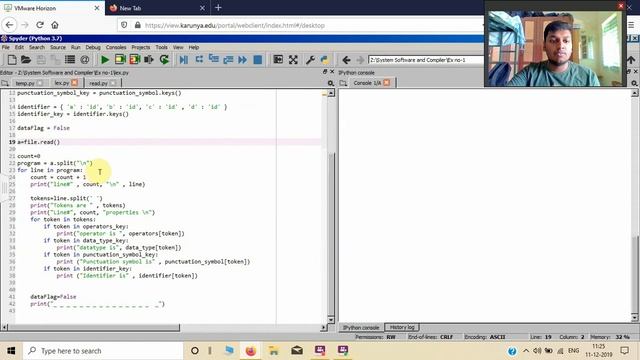Close the read.py tab

113,83
